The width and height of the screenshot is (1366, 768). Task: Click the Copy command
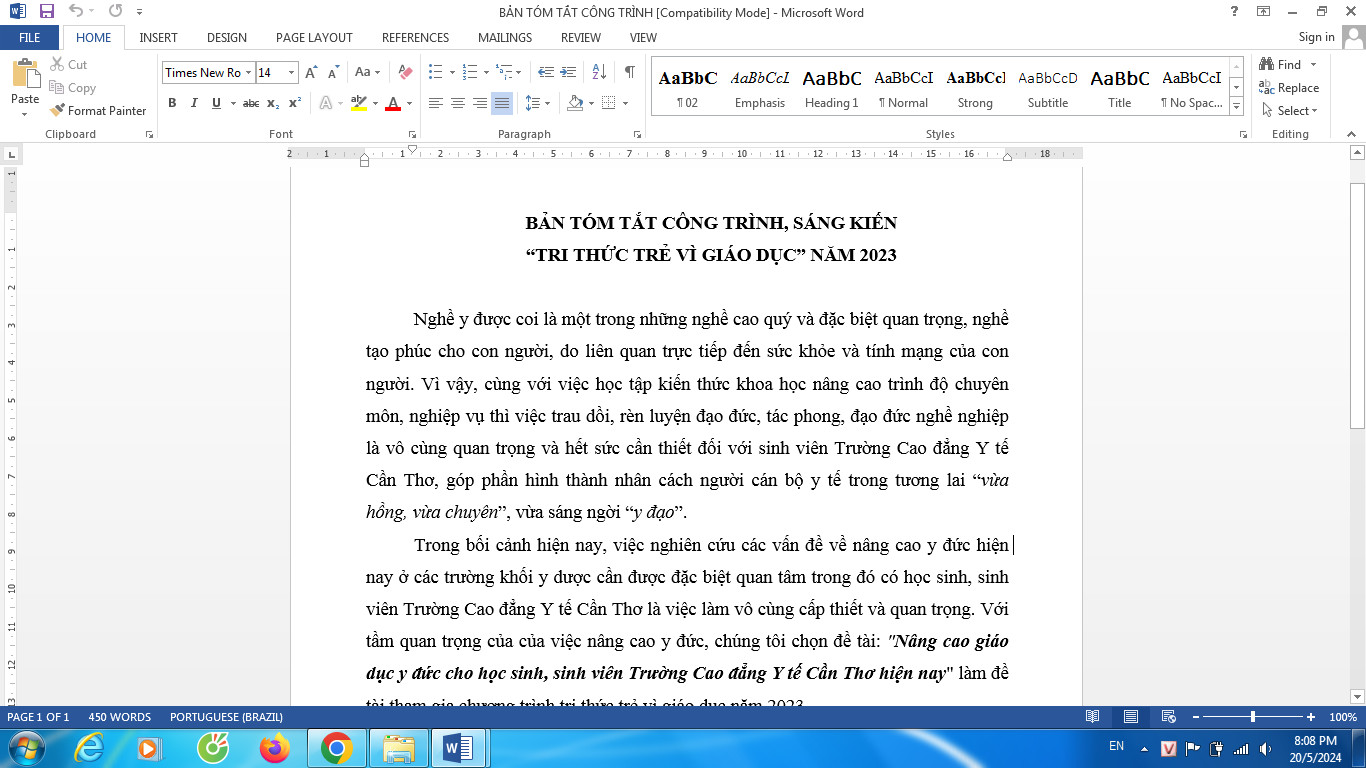tap(72, 88)
